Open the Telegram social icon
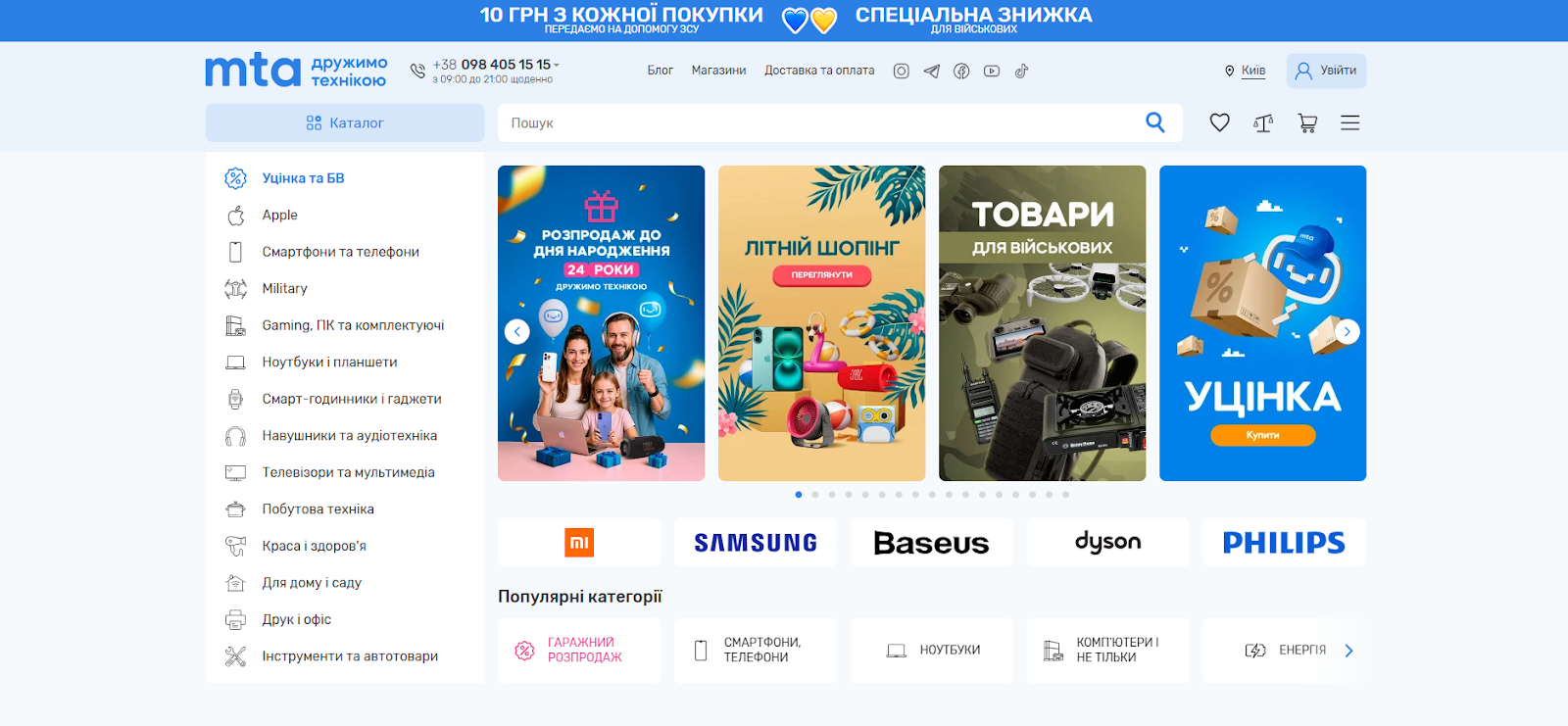Image resolution: width=1568 pixels, height=726 pixels. point(932,71)
